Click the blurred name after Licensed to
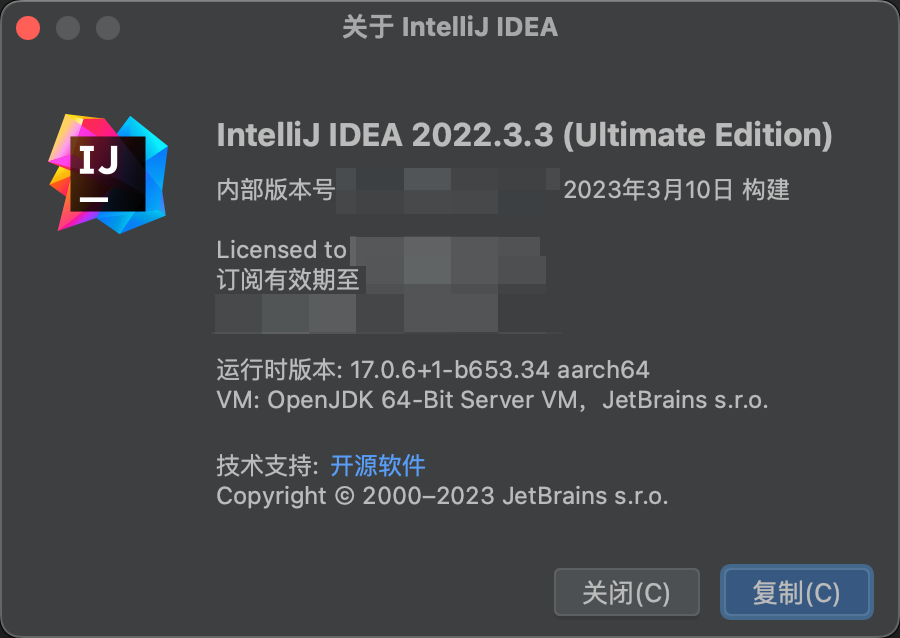This screenshot has width=900, height=638. tap(445, 249)
